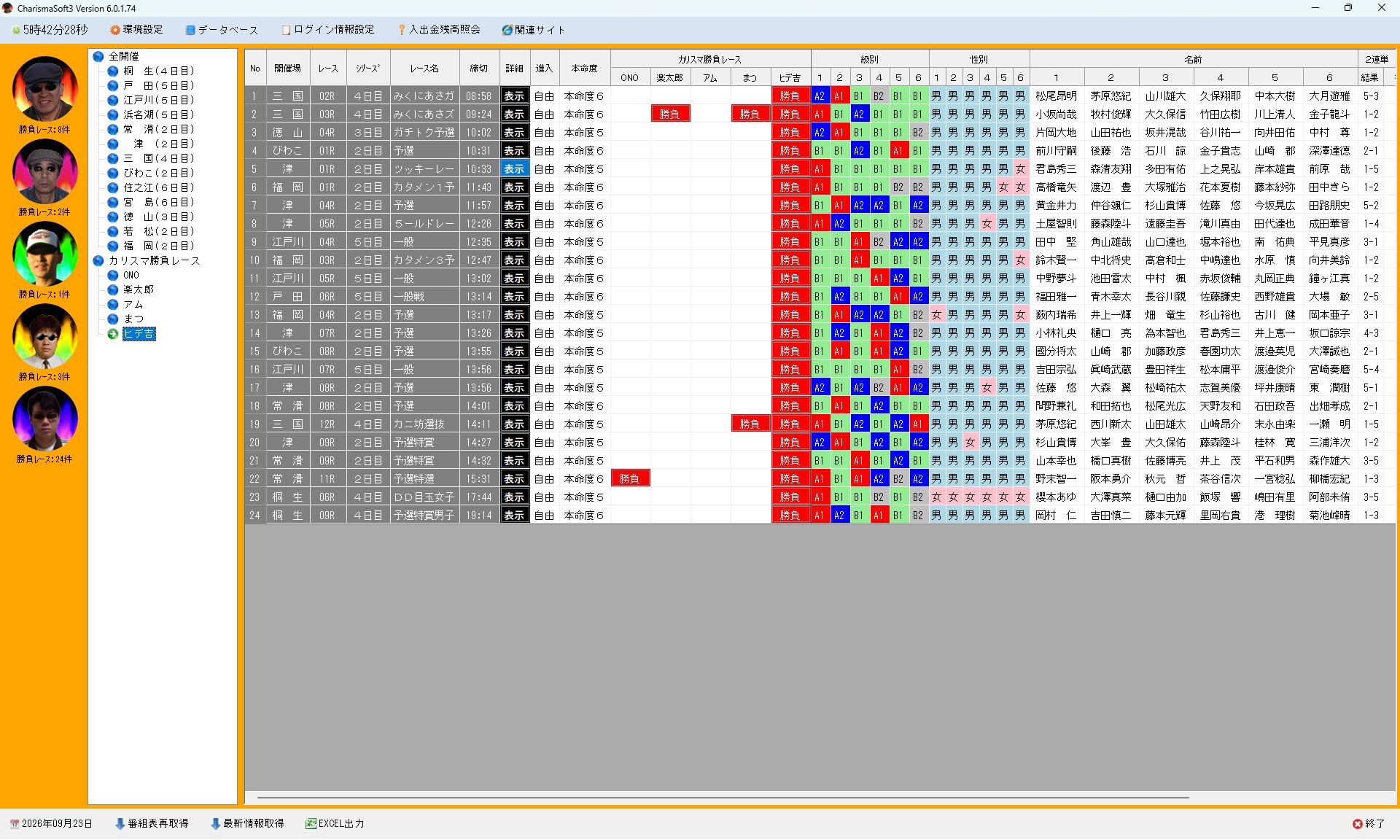Click the date 2026年09月23日 calendar
Image resolution: width=1400 pixels, height=840 pixels.
[x=51, y=823]
